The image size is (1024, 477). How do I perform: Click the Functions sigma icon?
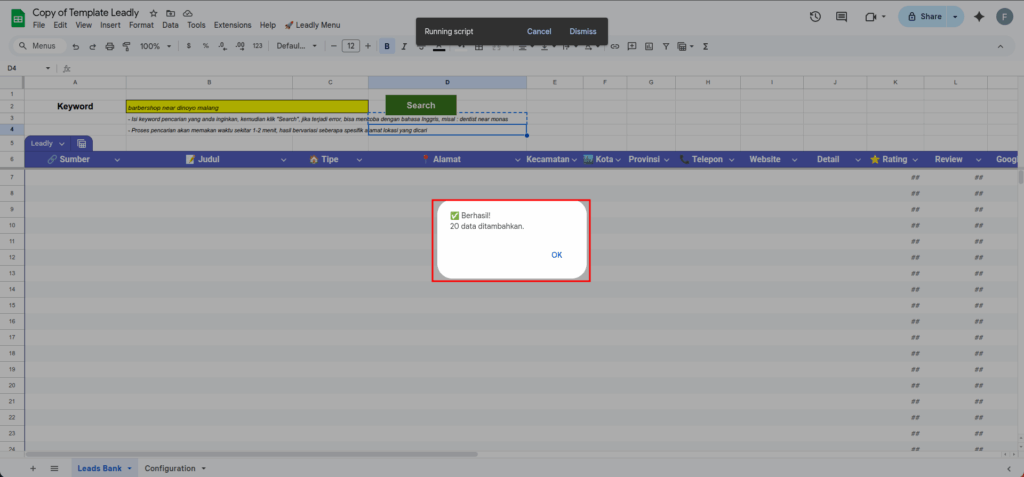point(706,46)
